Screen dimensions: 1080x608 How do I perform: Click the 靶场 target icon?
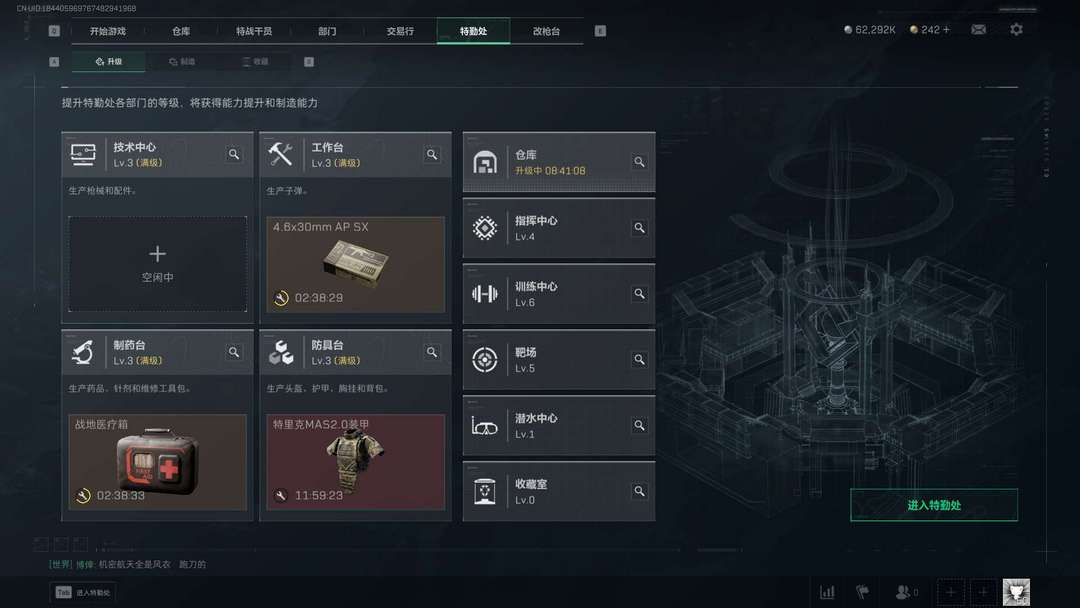[x=485, y=359]
